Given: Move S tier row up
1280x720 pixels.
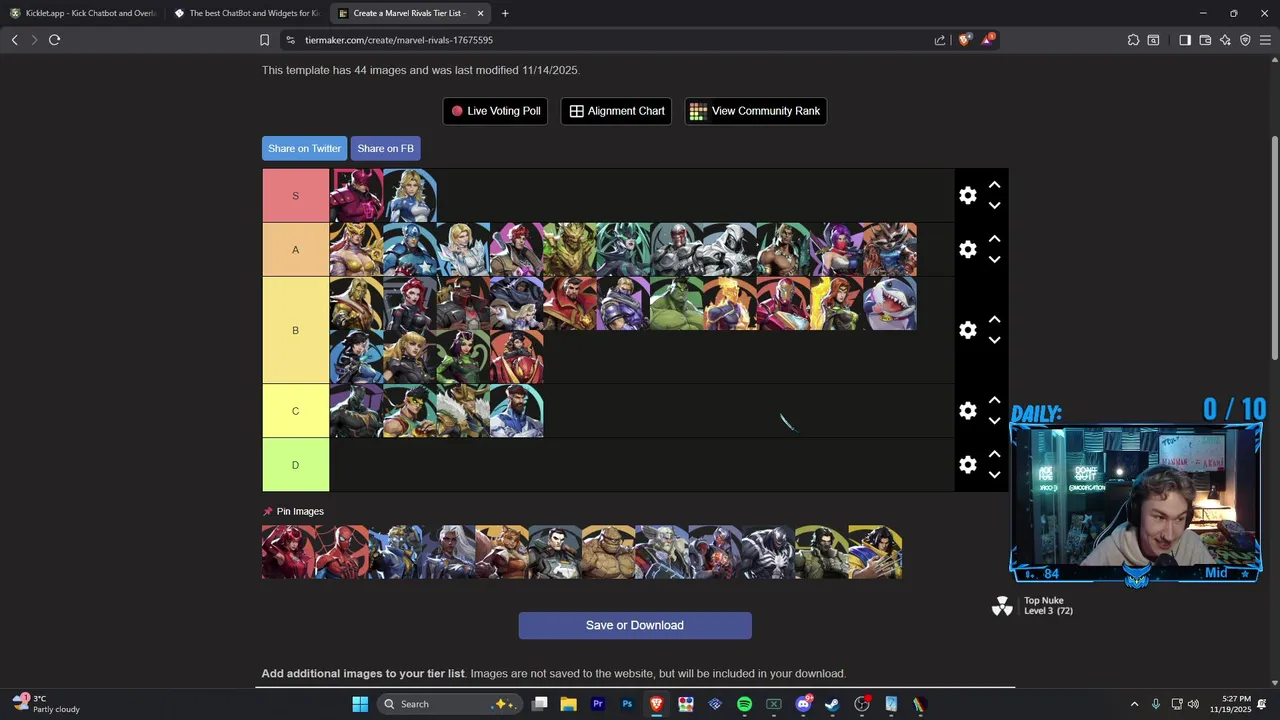Looking at the screenshot, I should coord(994,185).
